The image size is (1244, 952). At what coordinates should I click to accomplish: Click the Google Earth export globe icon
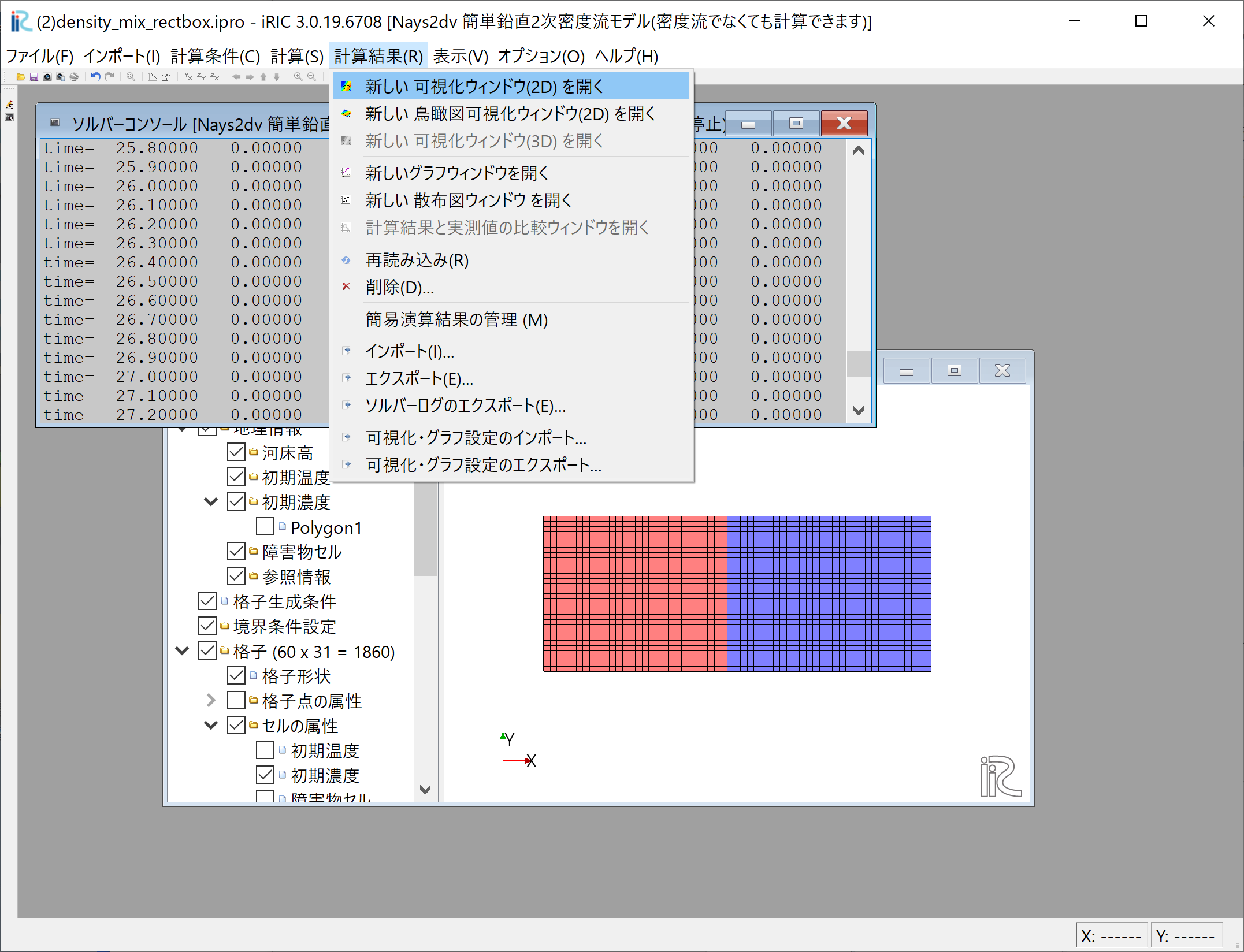click(74, 77)
